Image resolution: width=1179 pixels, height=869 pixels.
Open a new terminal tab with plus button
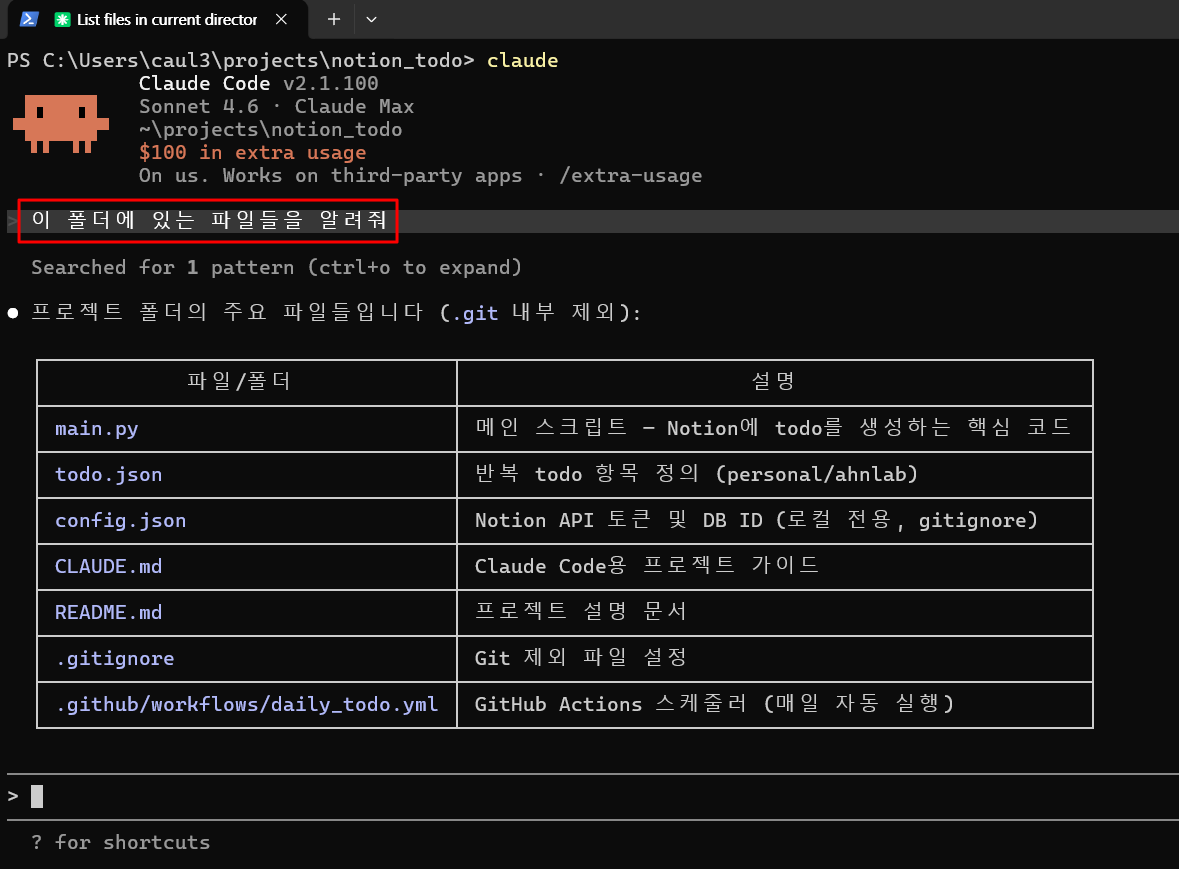click(334, 19)
